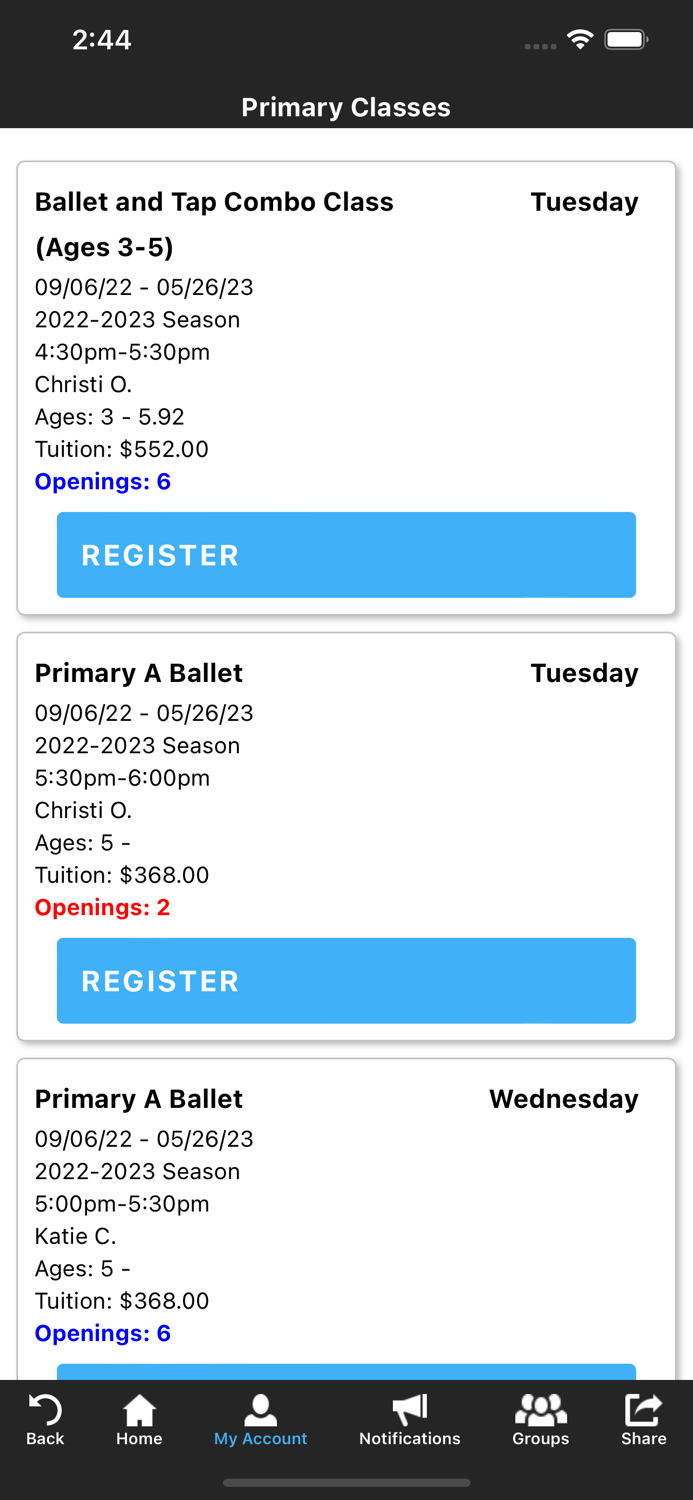Image resolution: width=693 pixels, height=1500 pixels.
Task: Register for Ballet and Tap Combo Class
Action: click(x=346, y=554)
